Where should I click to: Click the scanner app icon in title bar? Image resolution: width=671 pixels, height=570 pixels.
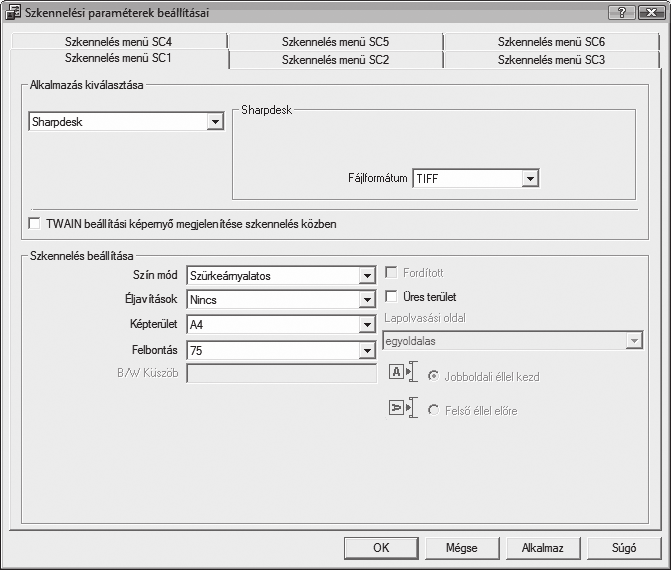(x=12, y=12)
